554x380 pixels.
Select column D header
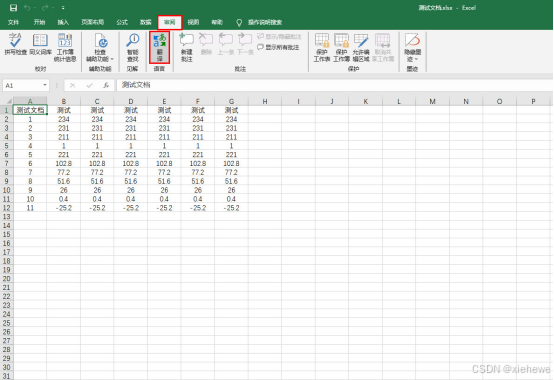point(131,101)
